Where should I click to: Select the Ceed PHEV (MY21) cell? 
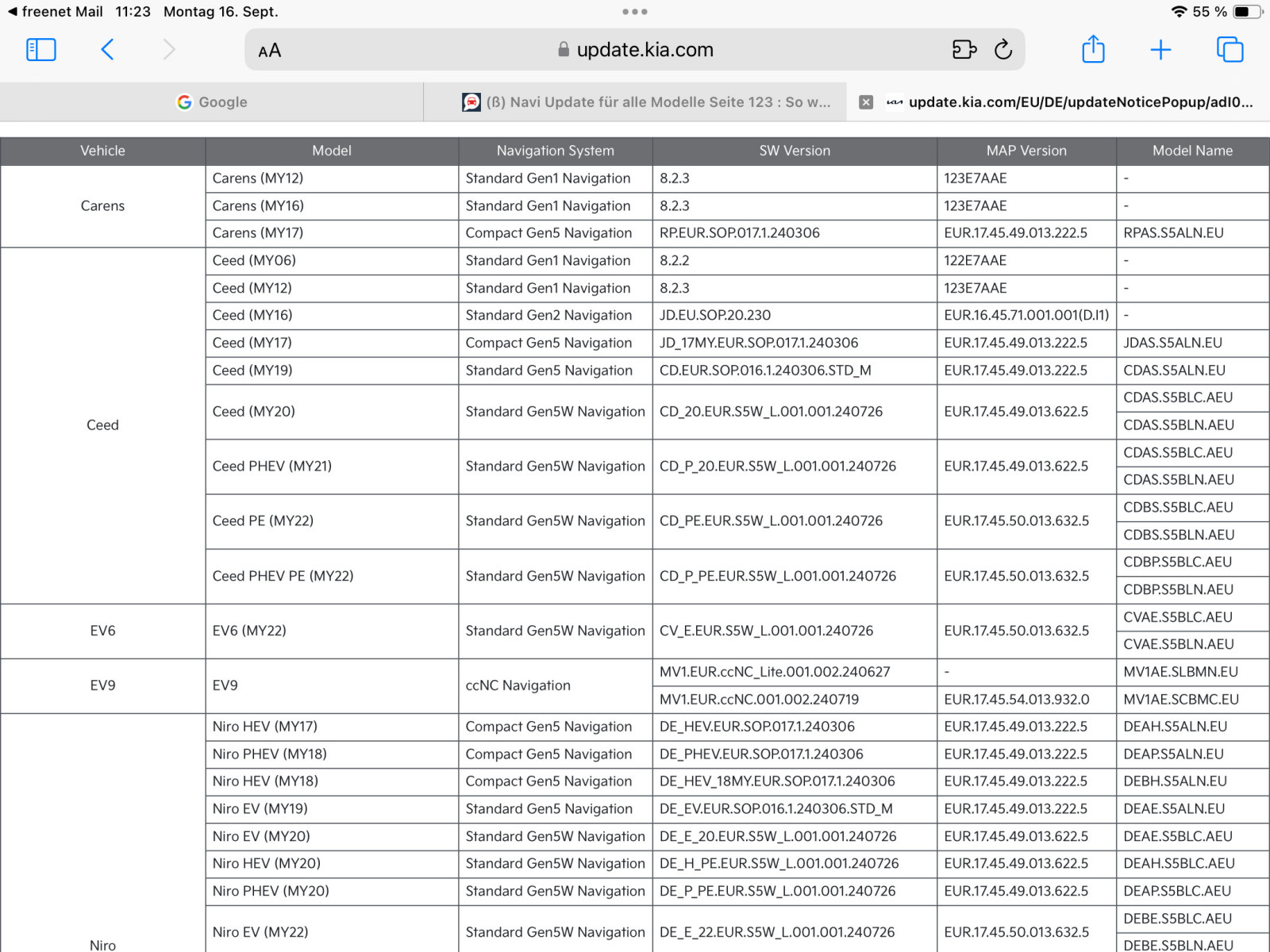coord(332,466)
